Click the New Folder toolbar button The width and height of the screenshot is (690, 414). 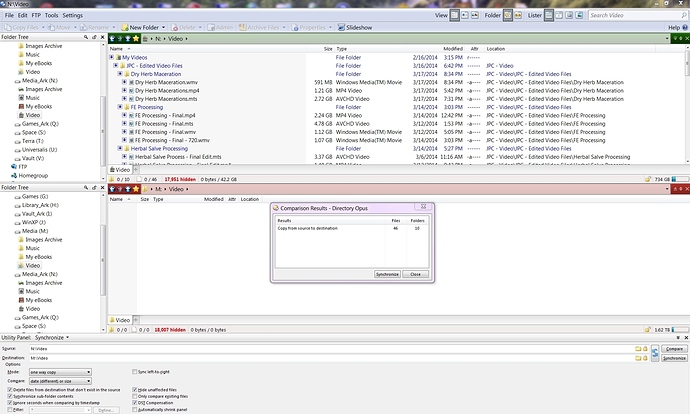coord(140,27)
